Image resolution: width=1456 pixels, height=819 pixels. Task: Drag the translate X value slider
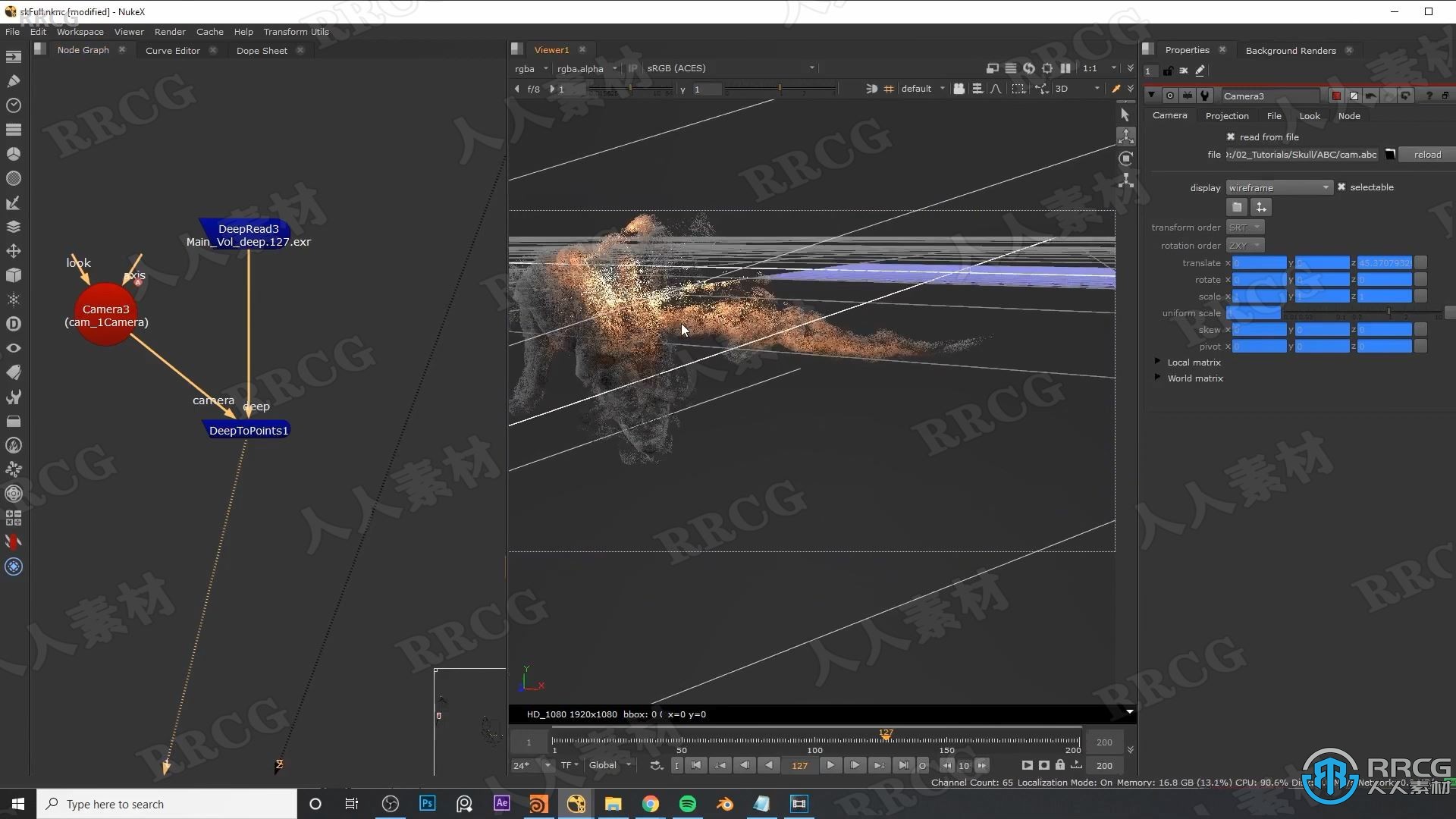[x=1259, y=262]
